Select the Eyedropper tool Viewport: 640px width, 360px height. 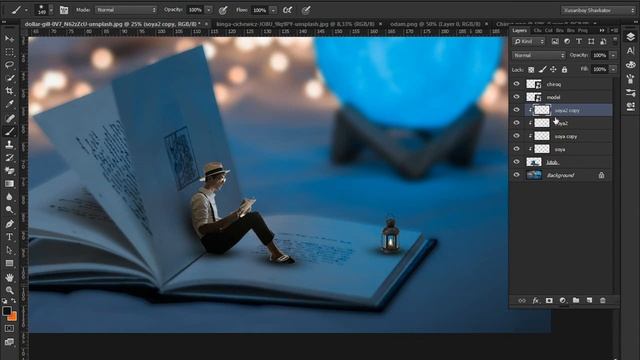tap(9, 104)
